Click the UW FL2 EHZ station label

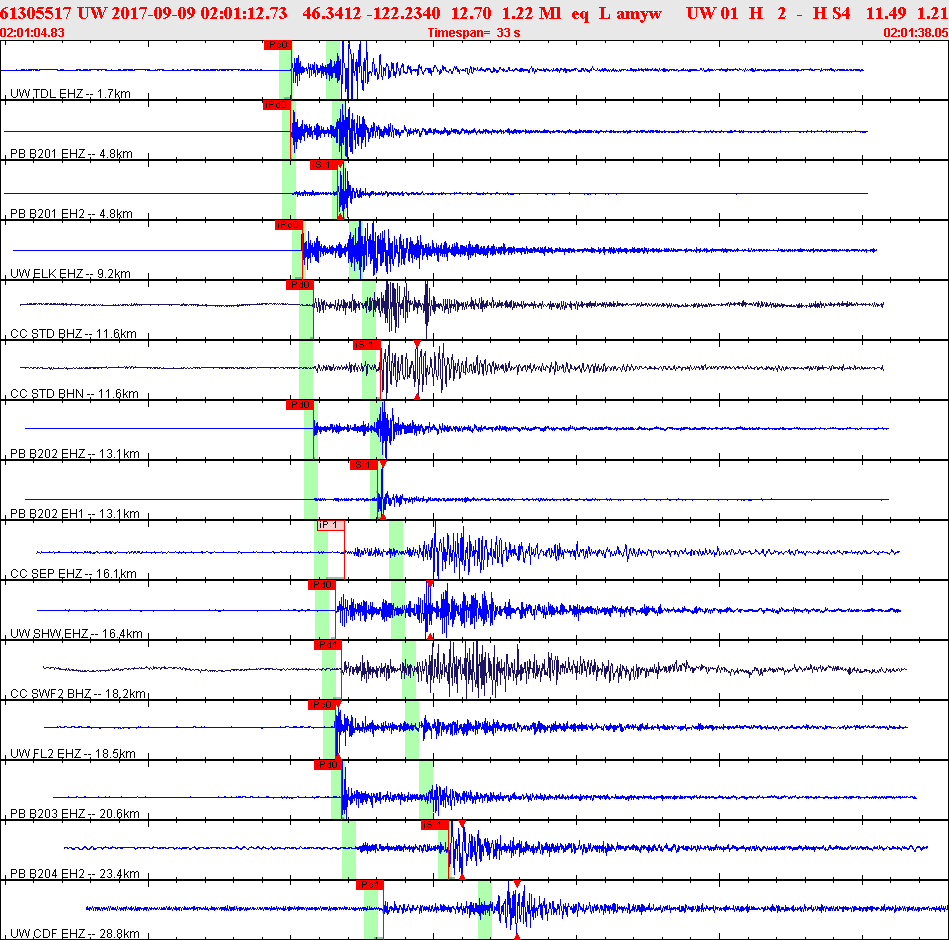(72, 754)
